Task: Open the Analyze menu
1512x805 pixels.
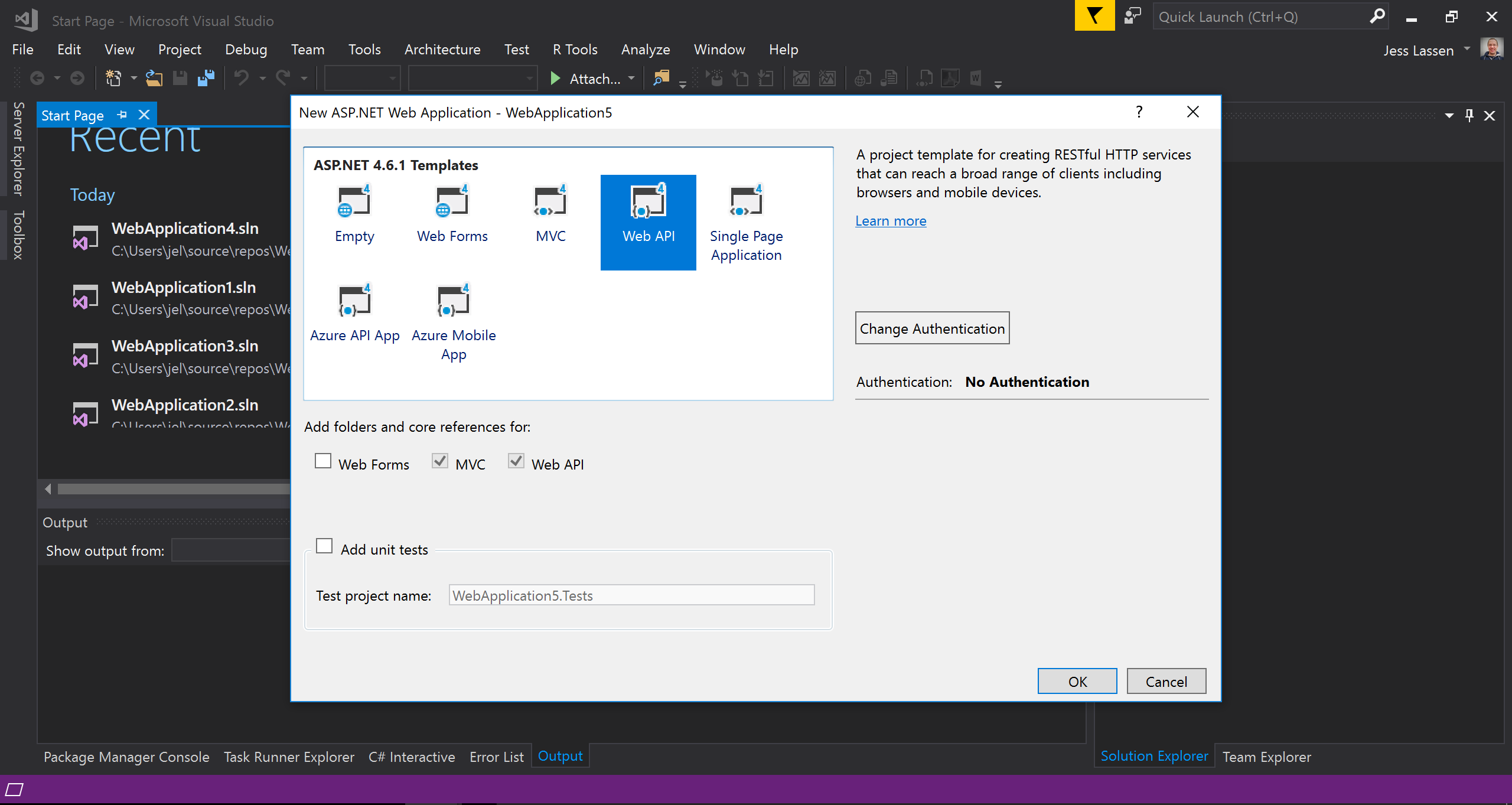Action: pos(645,50)
